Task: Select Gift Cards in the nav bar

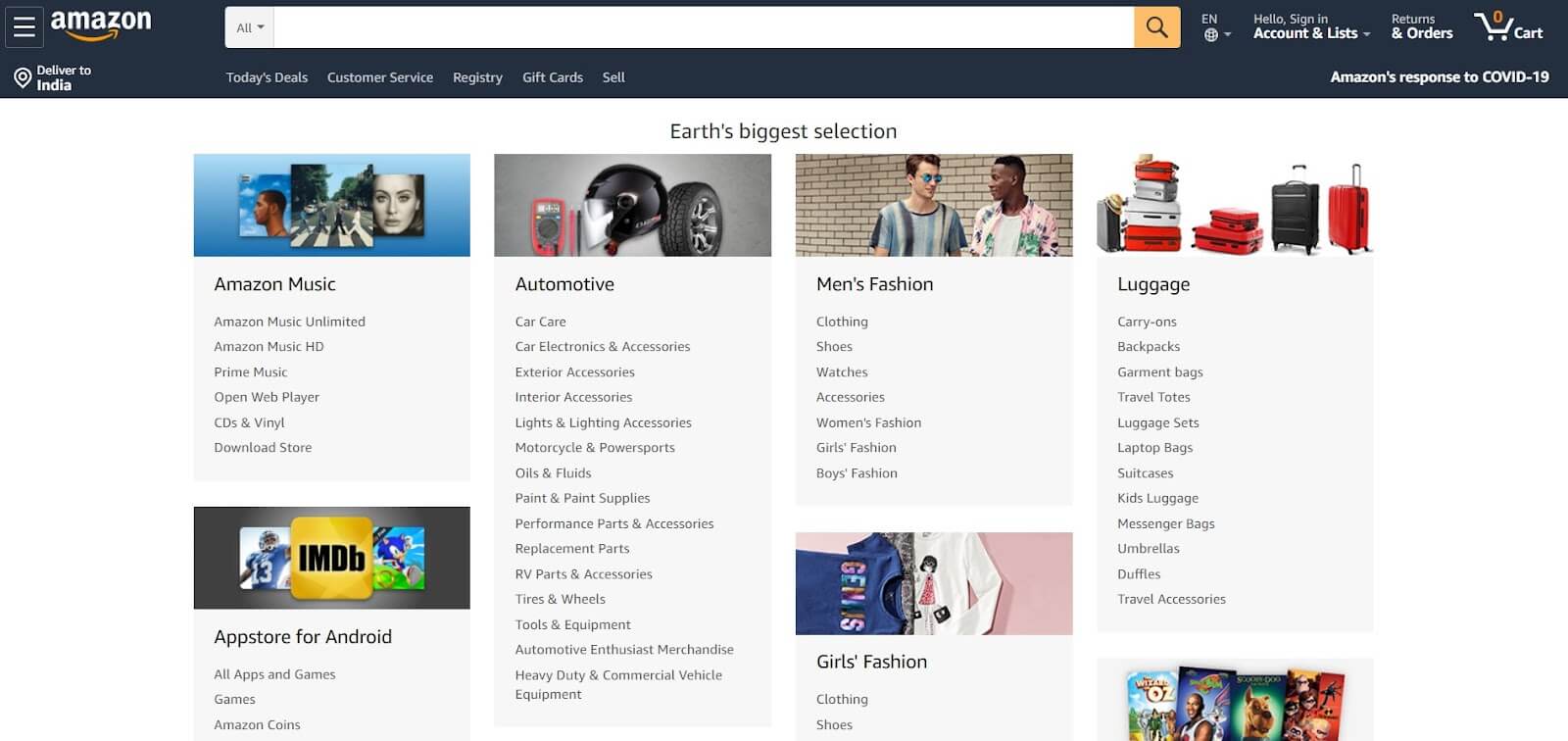Action: pos(553,77)
